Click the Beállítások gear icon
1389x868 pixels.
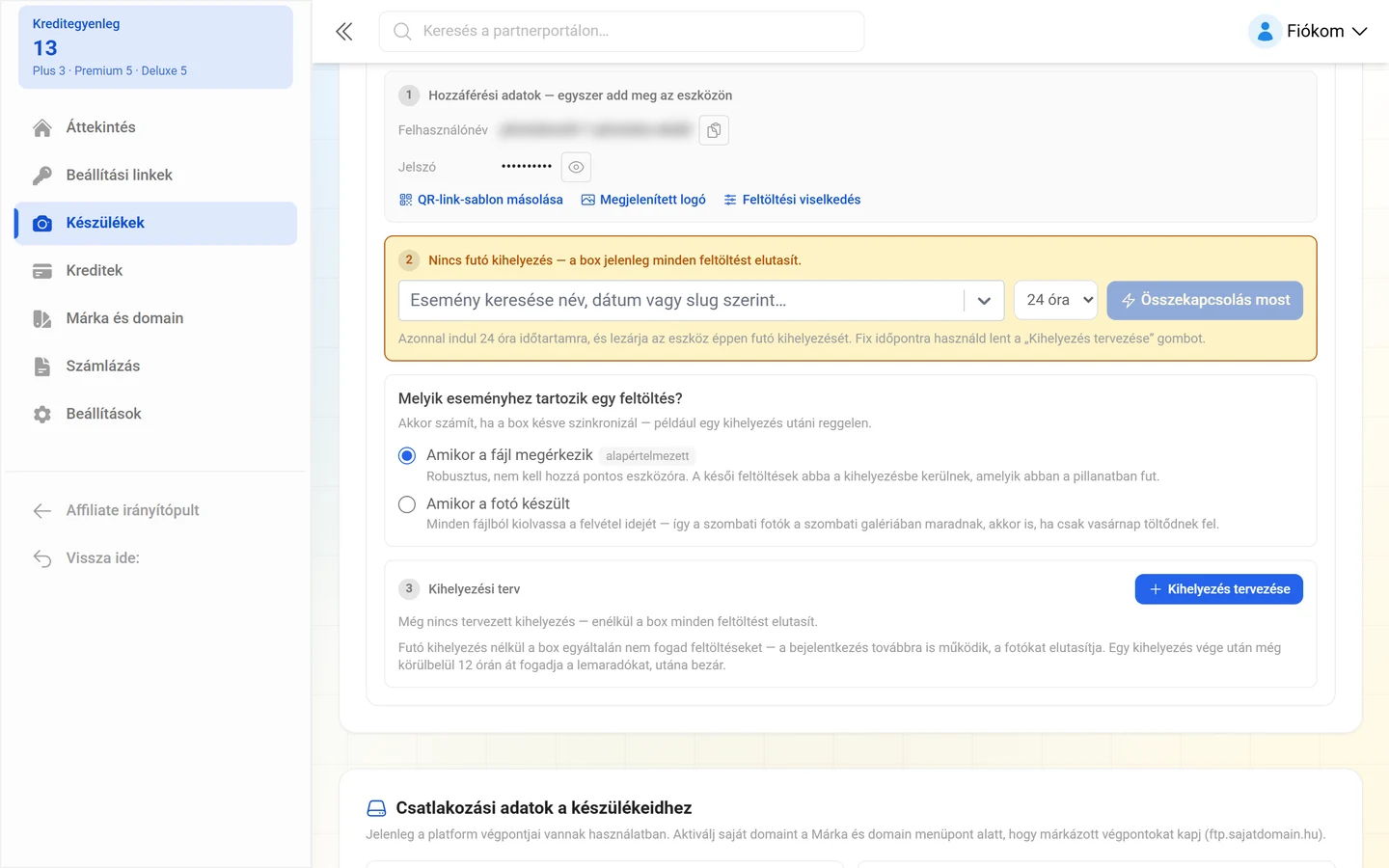(42, 414)
